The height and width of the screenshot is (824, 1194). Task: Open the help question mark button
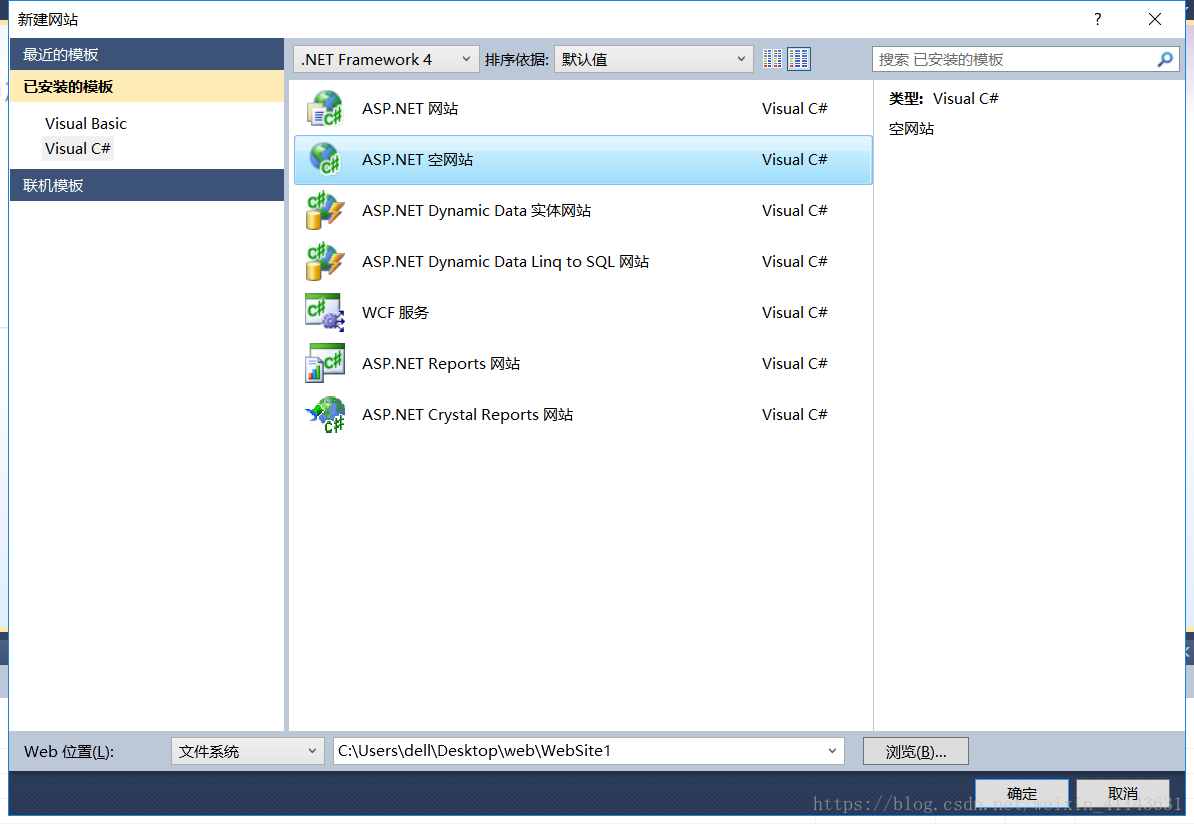1097,19
